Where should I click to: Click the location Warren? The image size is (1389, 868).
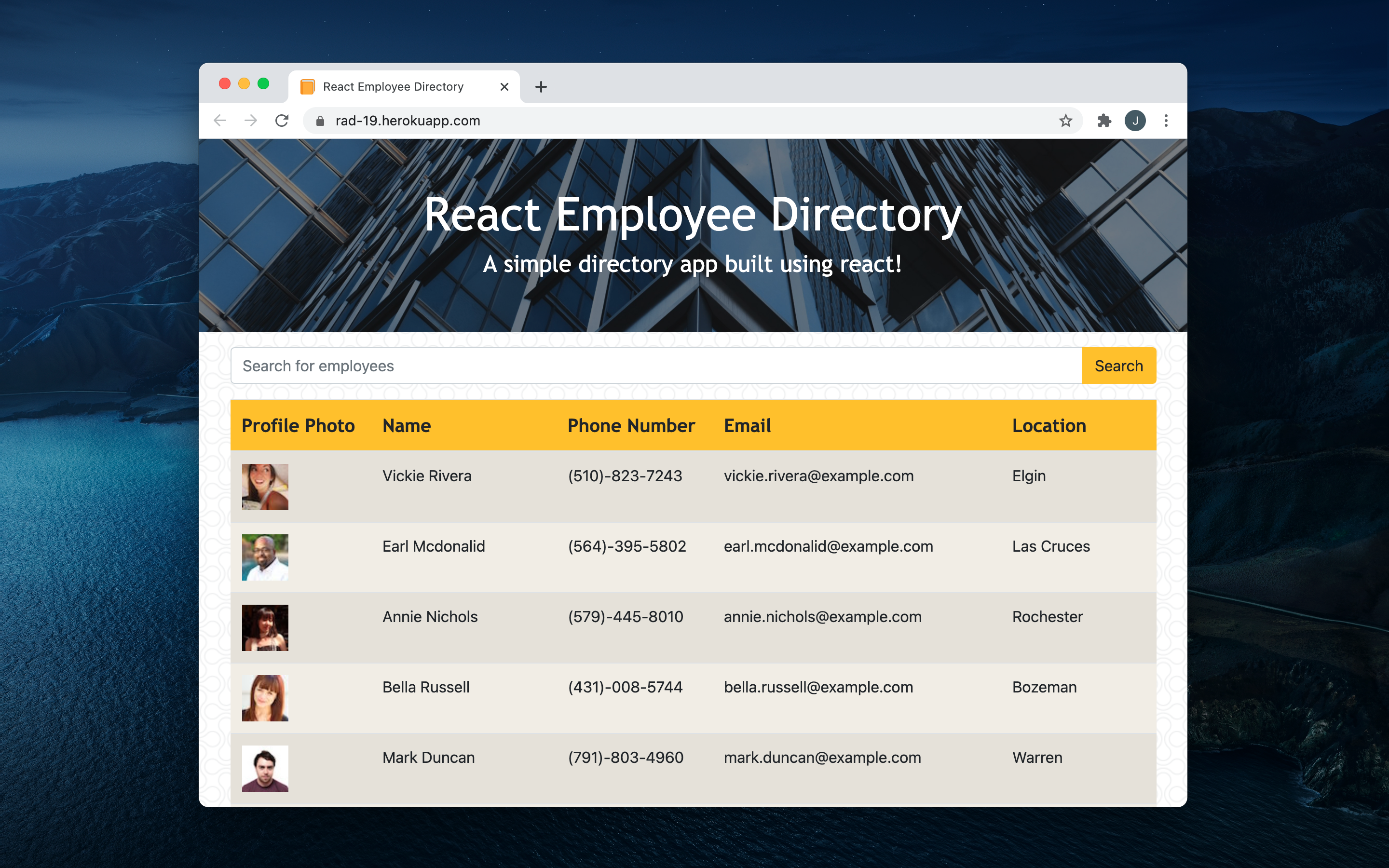1037,758
